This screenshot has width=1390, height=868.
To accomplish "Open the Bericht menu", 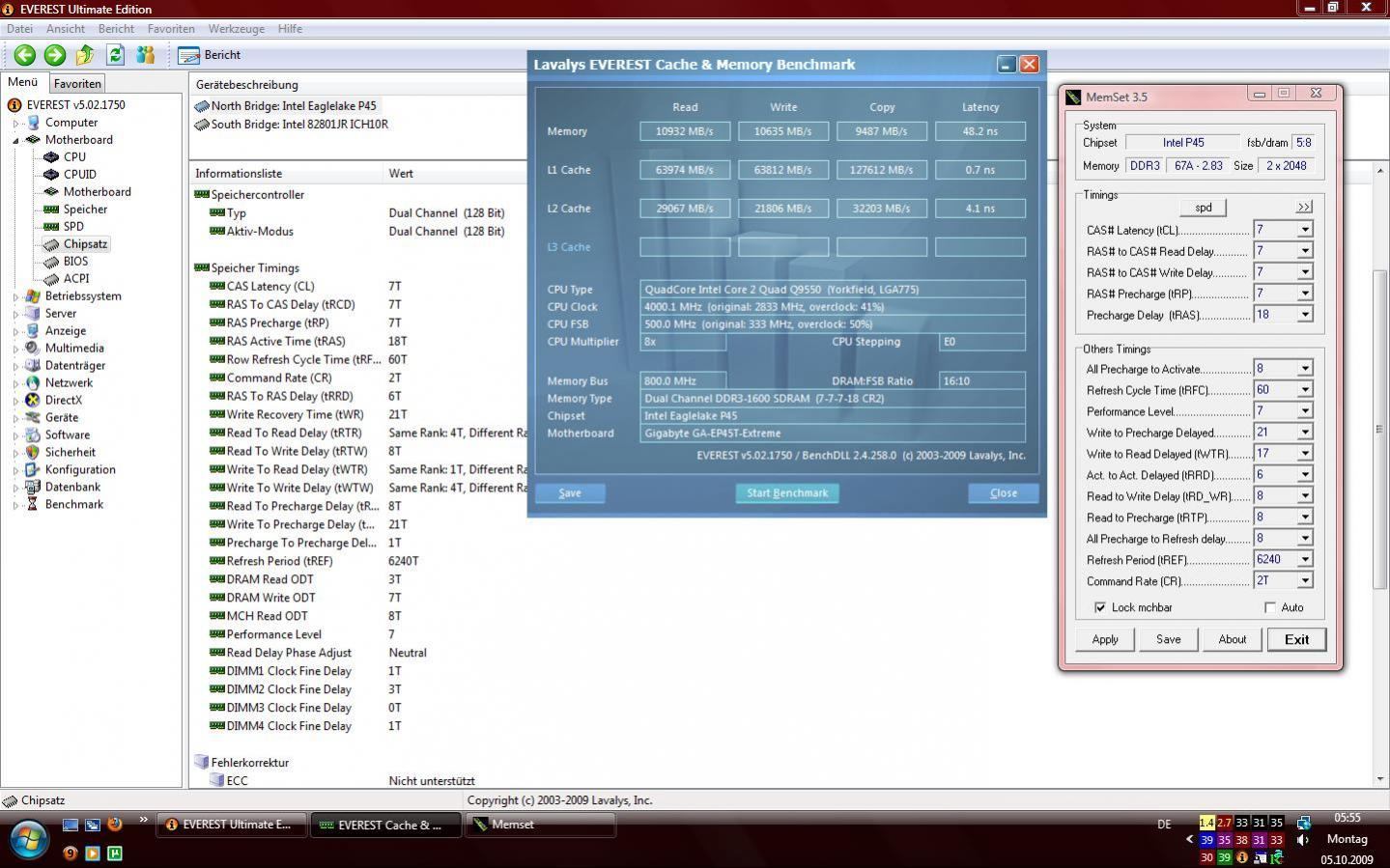I will (116, 29).
